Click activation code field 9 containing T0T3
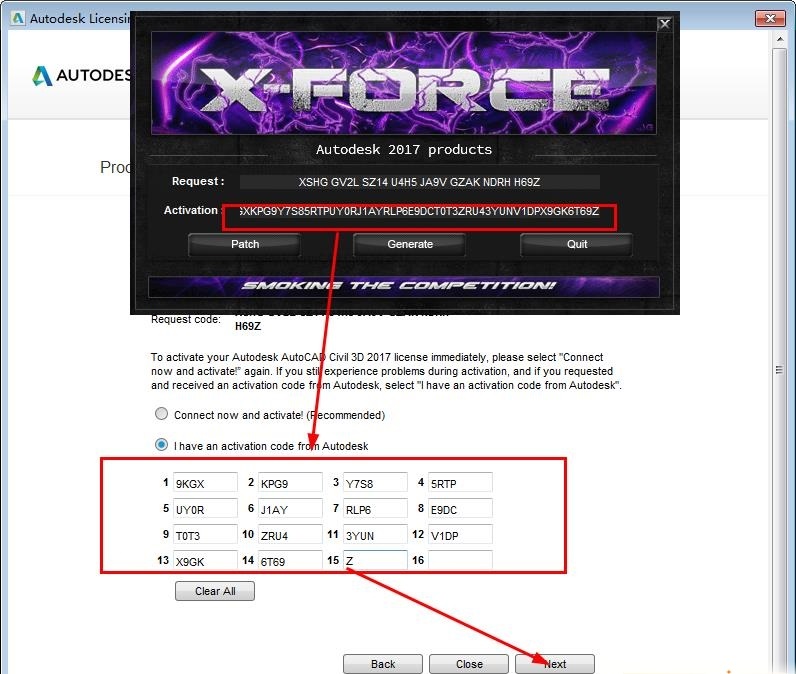796x674 pixels. [205, 534]
